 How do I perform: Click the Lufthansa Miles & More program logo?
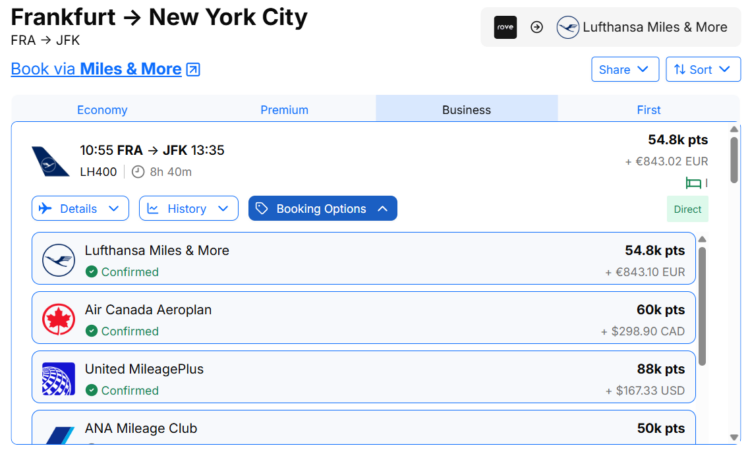[x=58, y=260]
